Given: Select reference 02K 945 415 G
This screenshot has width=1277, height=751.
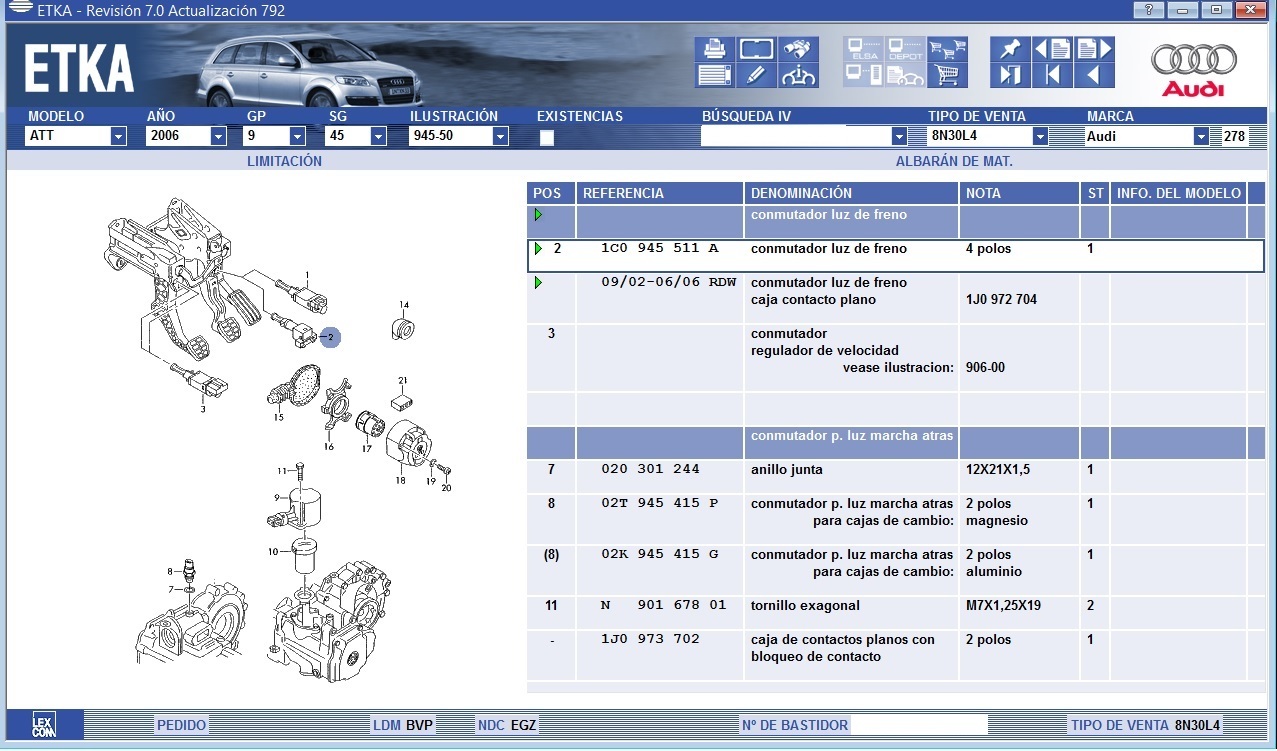Looking at the screenshot, I should 659,554.
